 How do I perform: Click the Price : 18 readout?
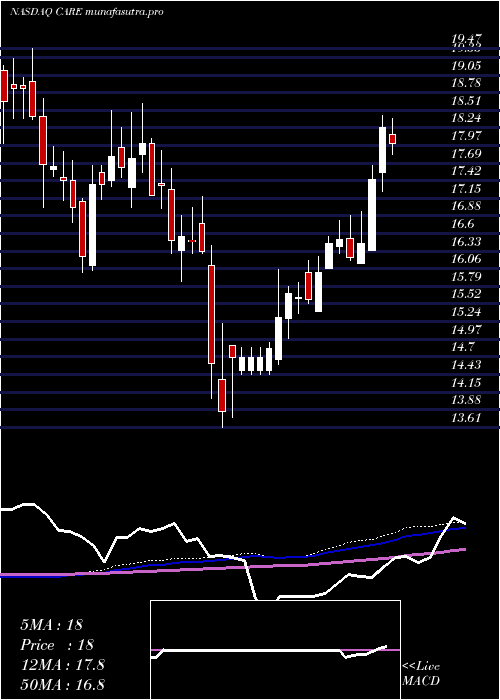[57, 645]
